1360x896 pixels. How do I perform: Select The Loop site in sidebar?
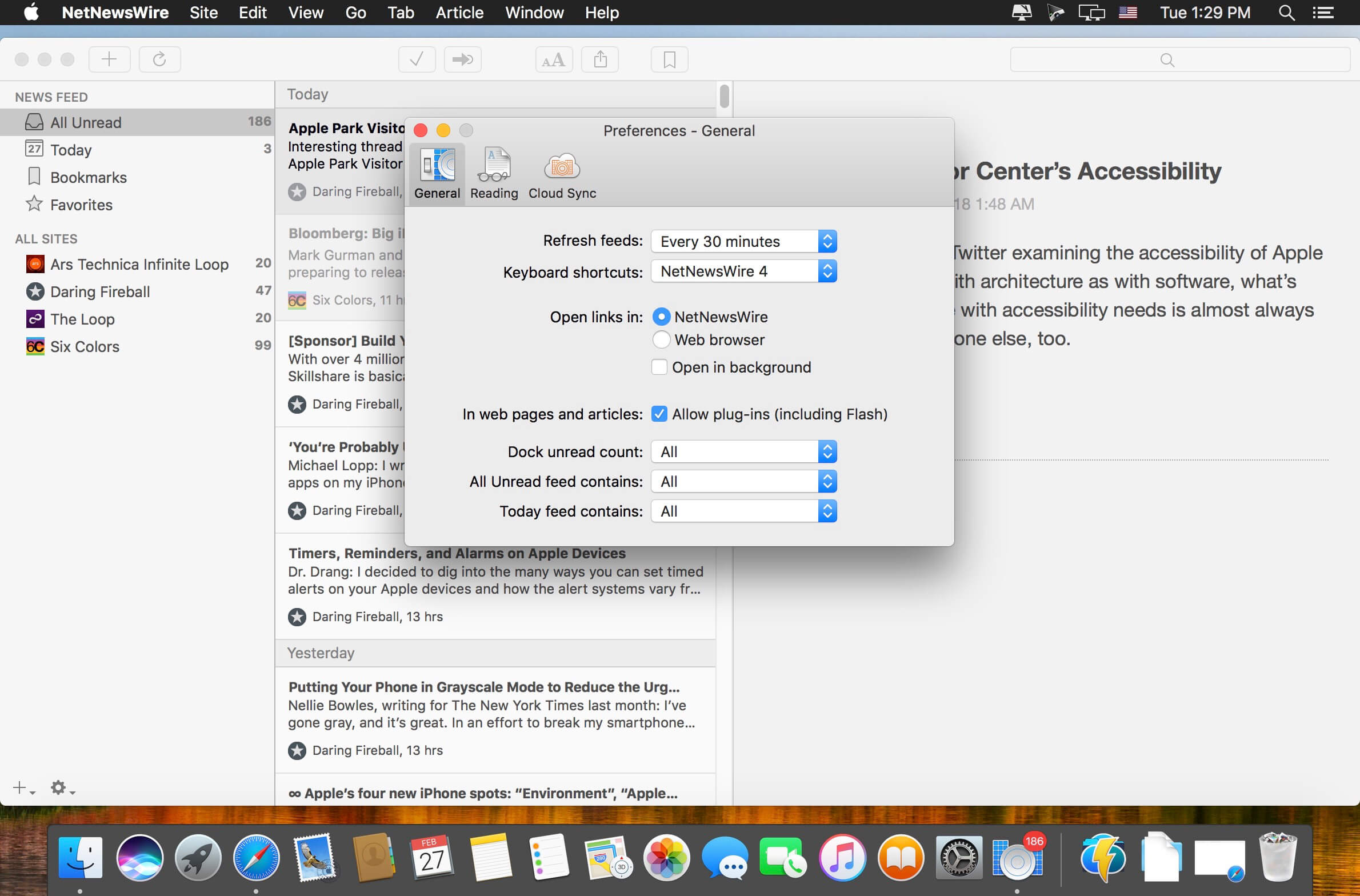pyautogui.click(x=137, y=319)
